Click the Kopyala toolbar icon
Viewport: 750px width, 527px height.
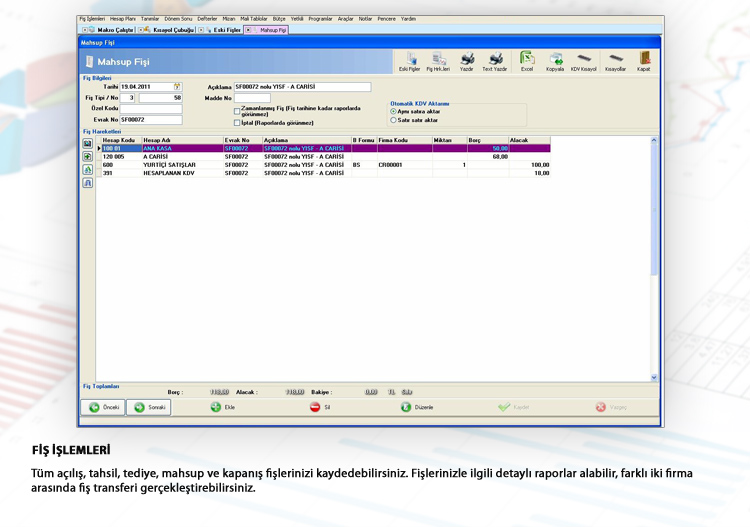tap(555, 61)
